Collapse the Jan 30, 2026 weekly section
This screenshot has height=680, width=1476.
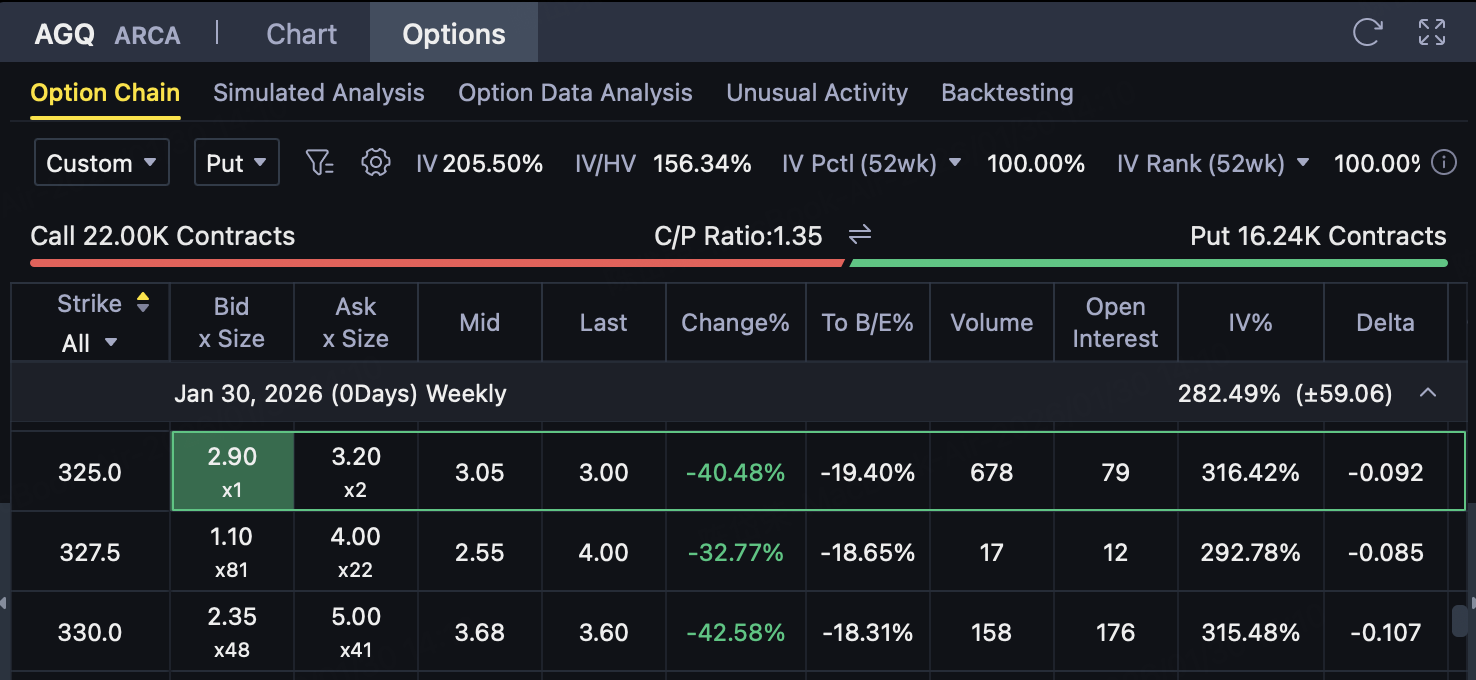point(1428,393)
